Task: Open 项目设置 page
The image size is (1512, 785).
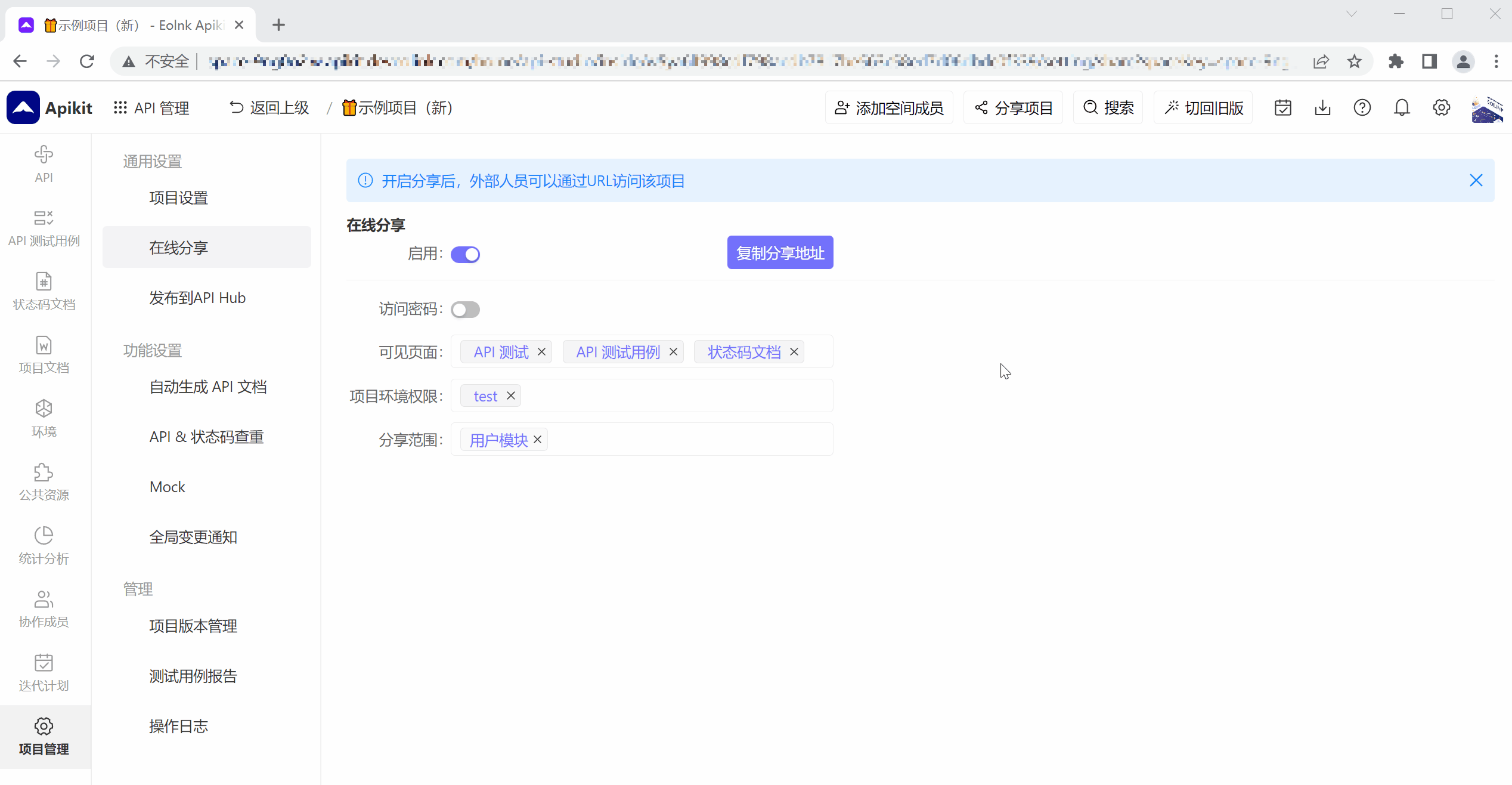Action: (x=178, y=197)
